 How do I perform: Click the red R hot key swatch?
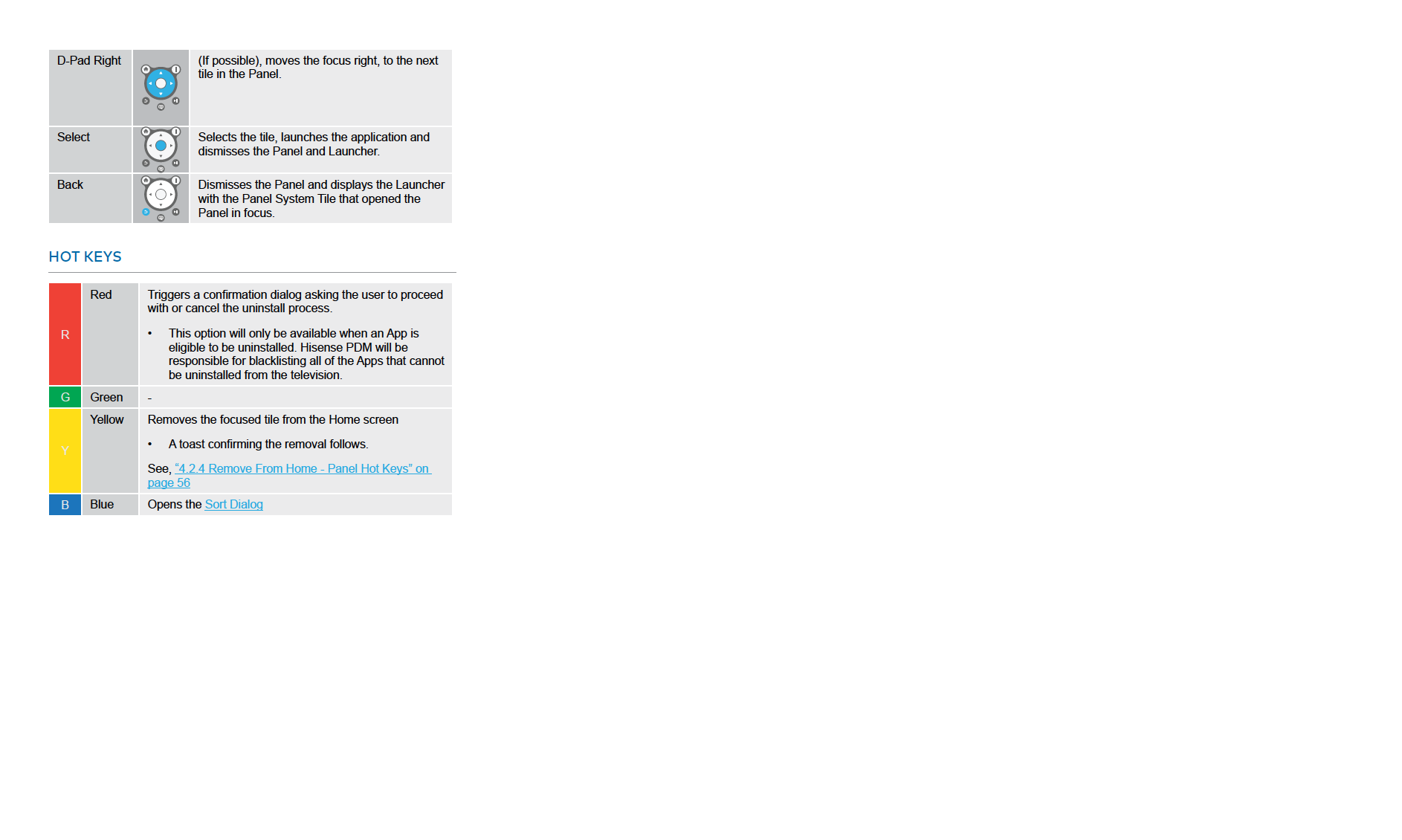pyautogui.click(x=65, y=334)
